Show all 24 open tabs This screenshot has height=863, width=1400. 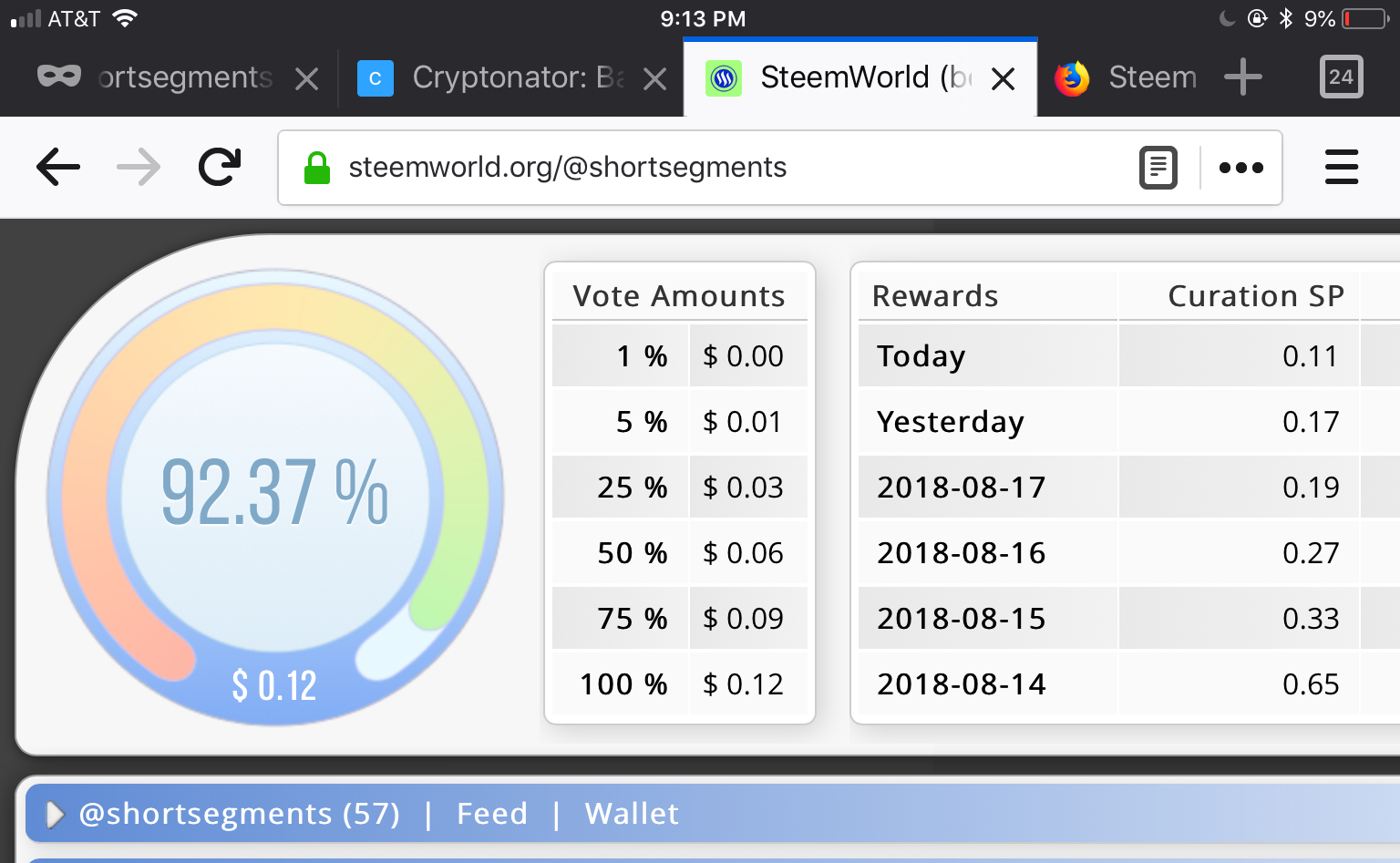click(x=1341, y=77)
